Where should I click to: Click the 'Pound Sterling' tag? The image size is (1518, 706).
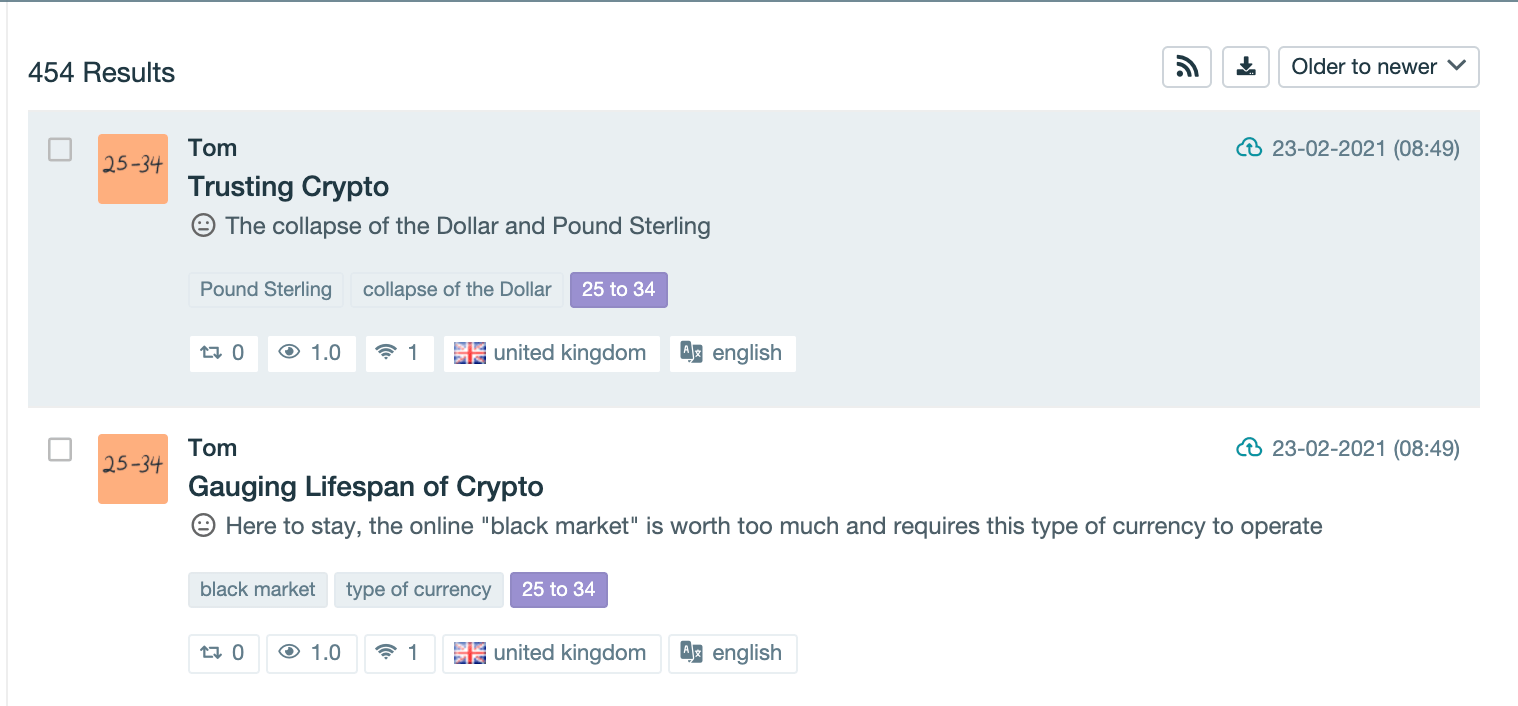click(266, 290)
